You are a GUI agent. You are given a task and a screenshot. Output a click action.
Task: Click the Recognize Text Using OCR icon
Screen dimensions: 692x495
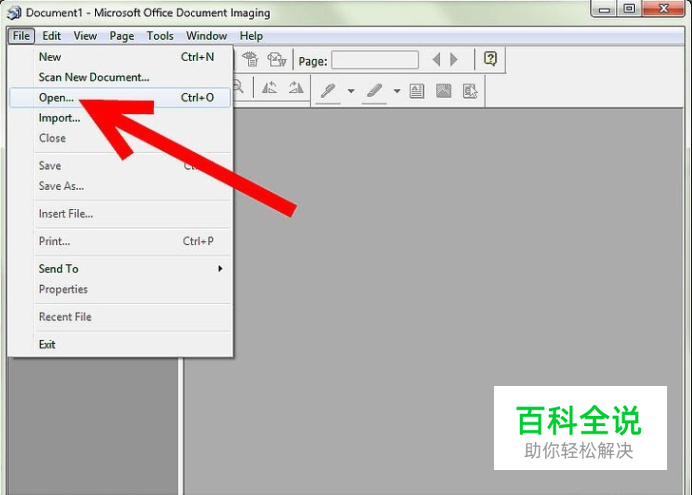251,59
